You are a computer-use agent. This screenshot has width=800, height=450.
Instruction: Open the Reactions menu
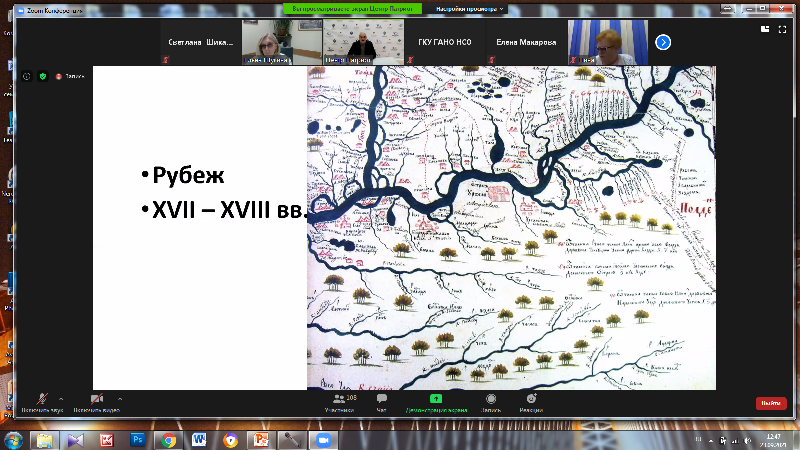click(x=531, y=403)
